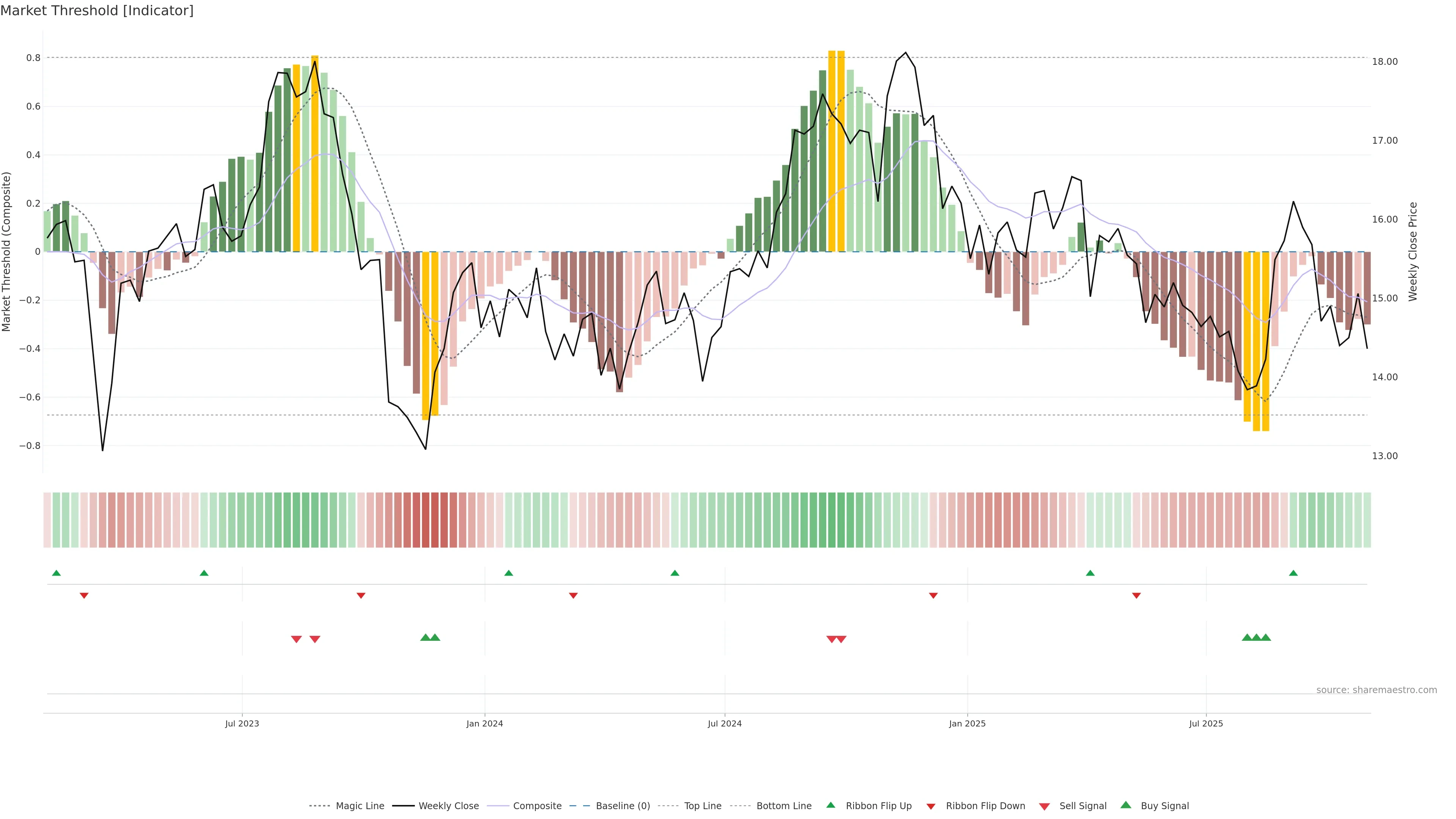Click the rightmost green ribbon flip up triangle

click(x=1293, y=573)
